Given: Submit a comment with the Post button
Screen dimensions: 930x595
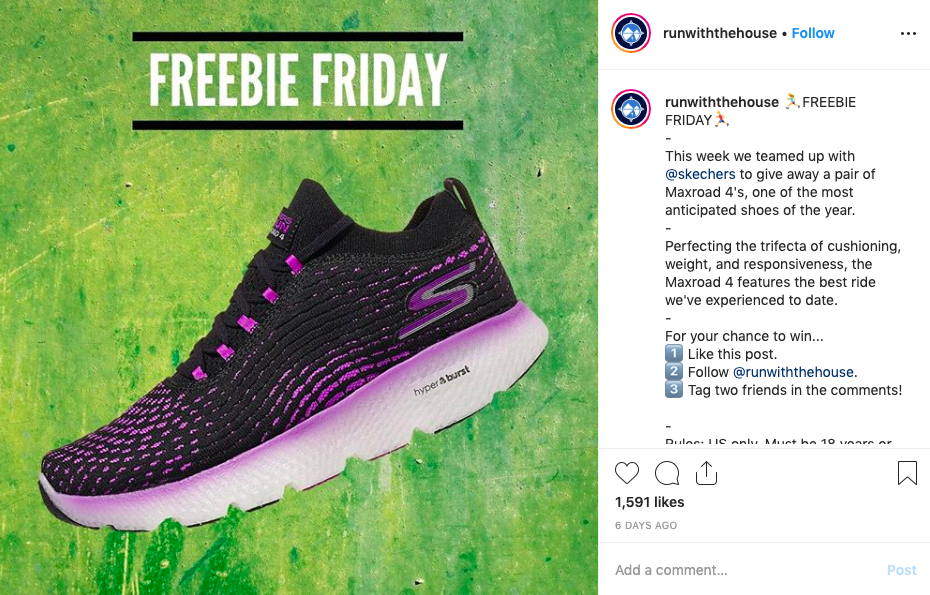Looking at the screenshot, I should click(x=901, y=569).
